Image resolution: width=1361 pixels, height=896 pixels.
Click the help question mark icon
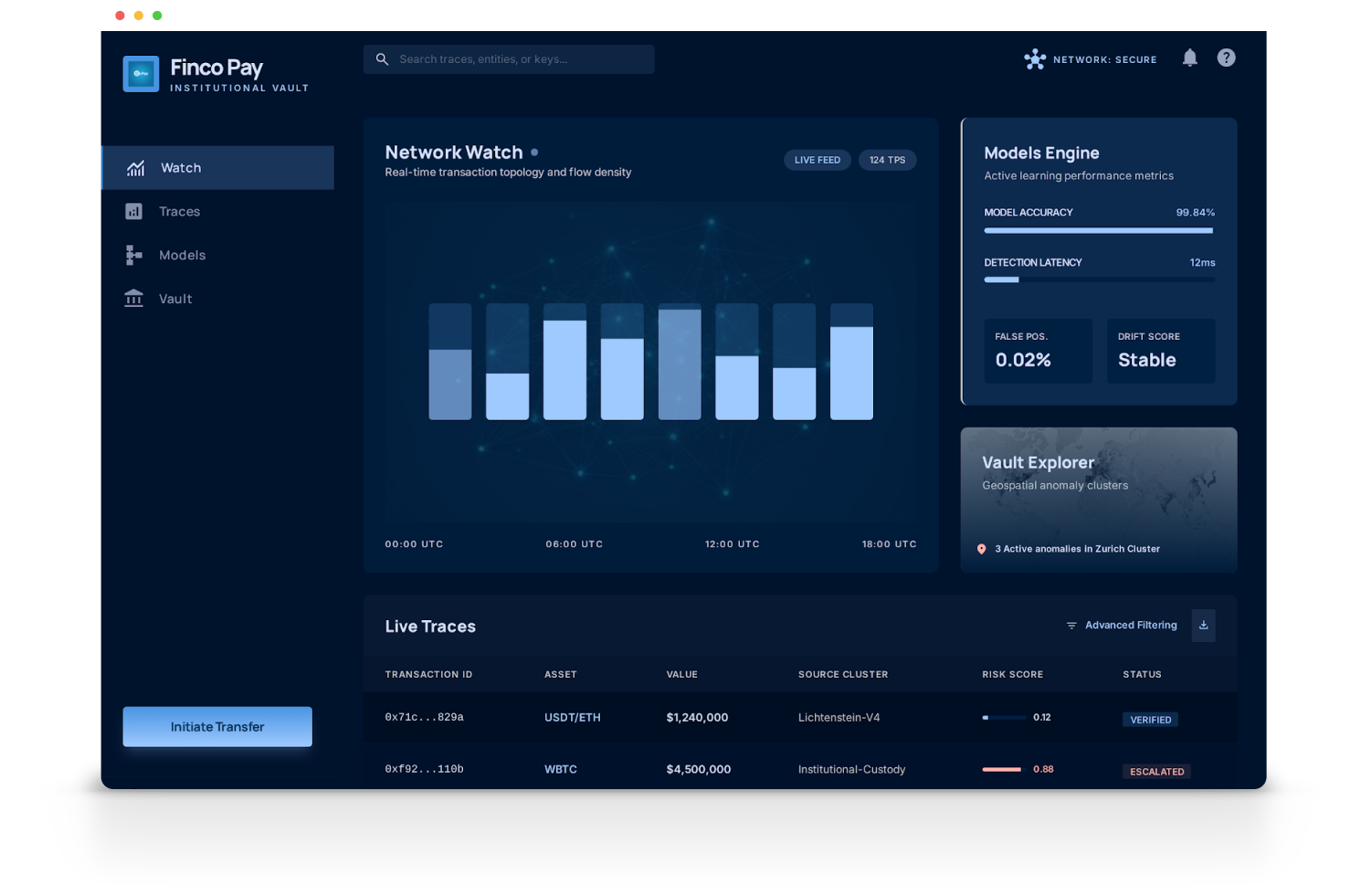[1226, 58]
